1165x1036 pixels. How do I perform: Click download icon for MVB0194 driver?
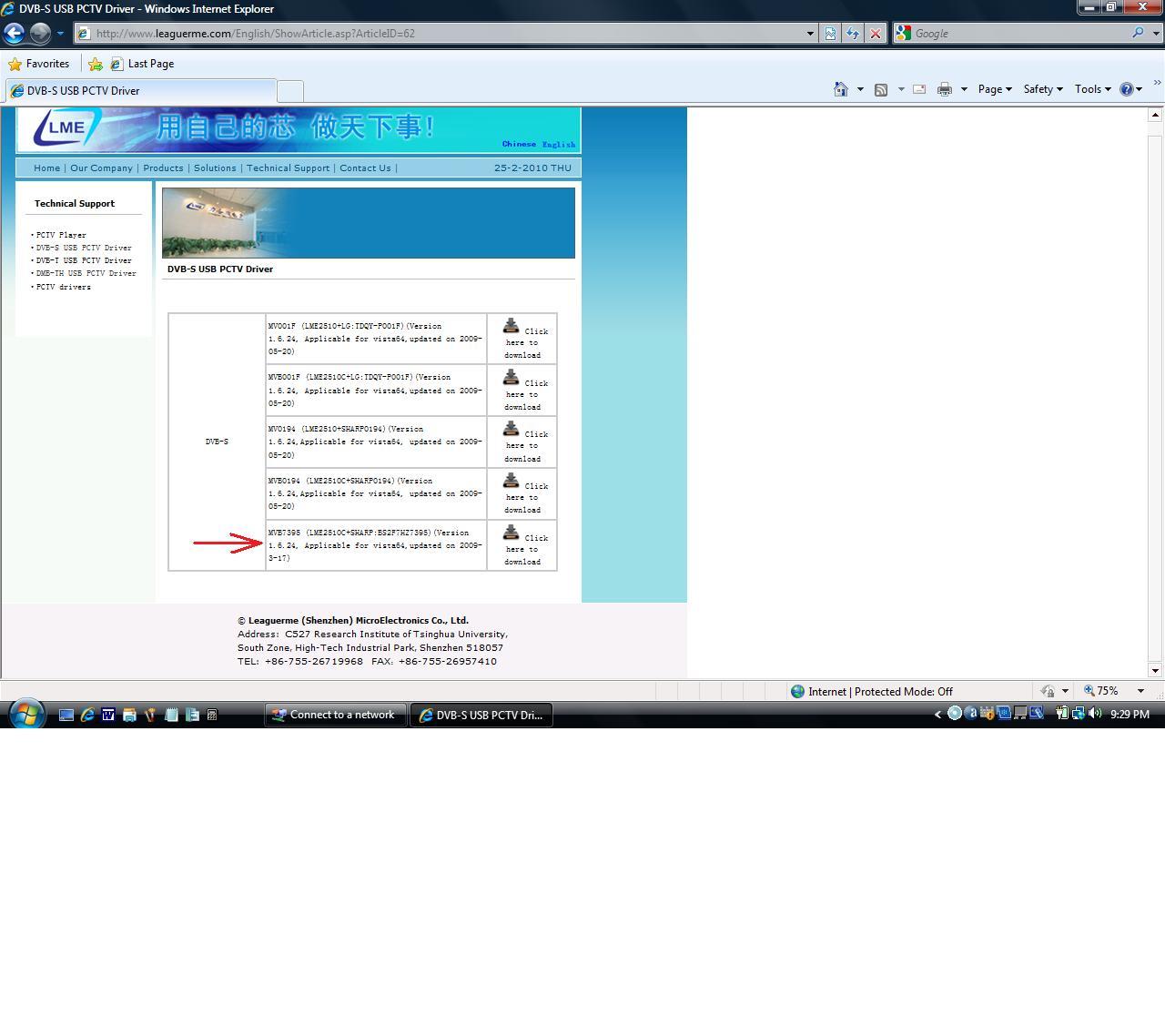tap(511, 481)
